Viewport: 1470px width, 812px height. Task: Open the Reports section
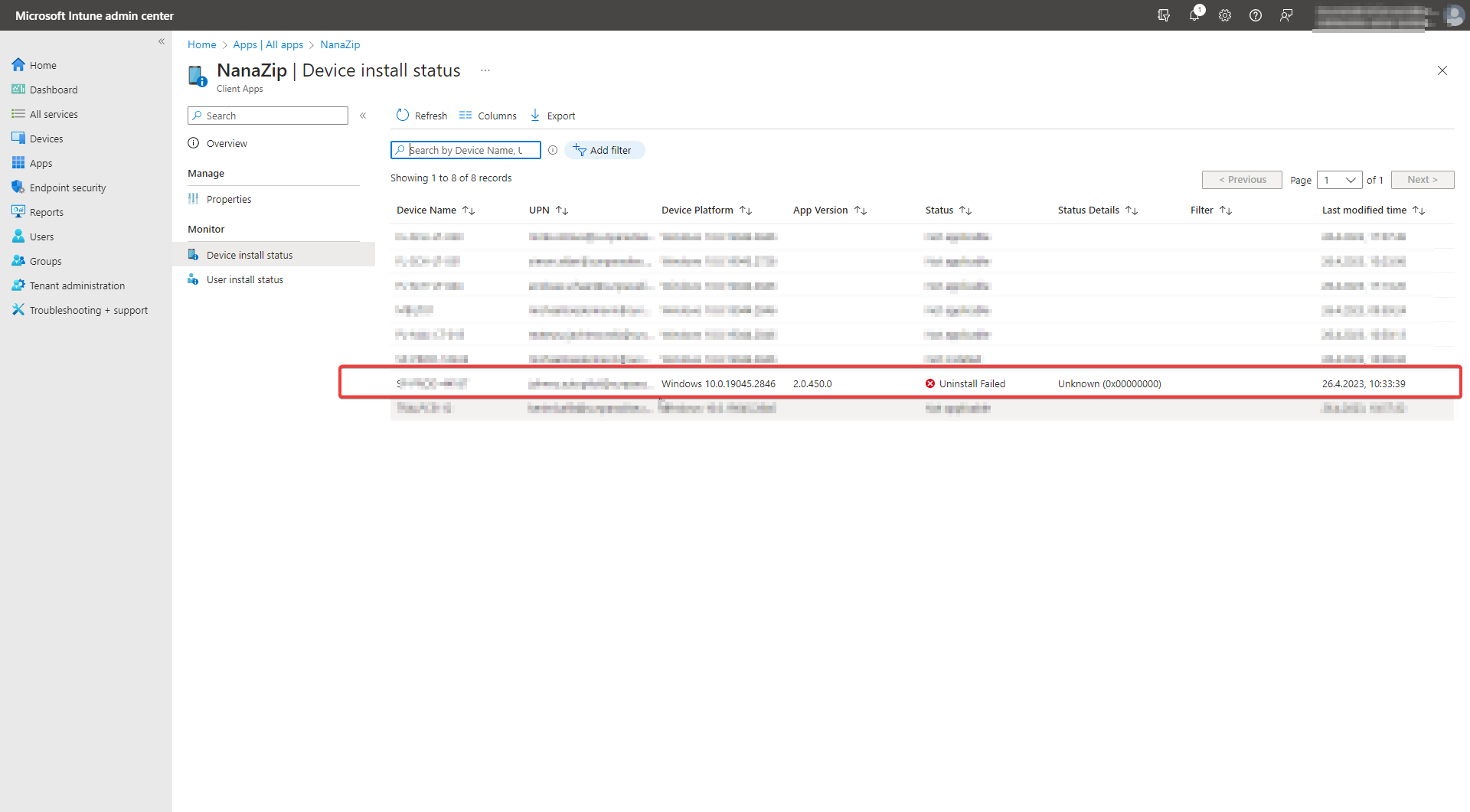[46, 211]
